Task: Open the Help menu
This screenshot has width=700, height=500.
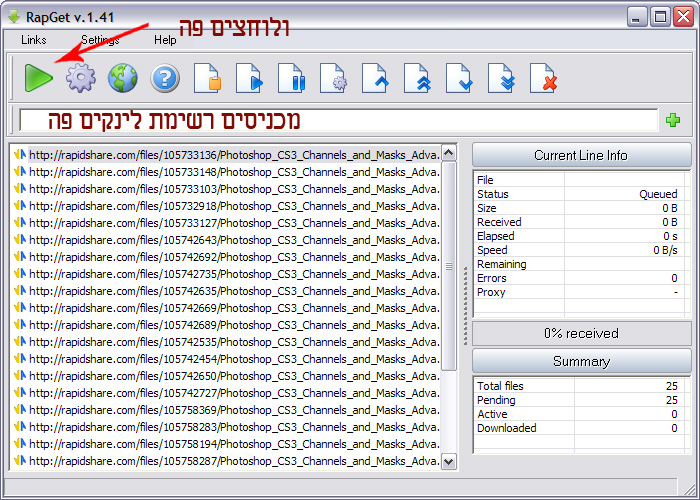Action: [x=165, y=40]
